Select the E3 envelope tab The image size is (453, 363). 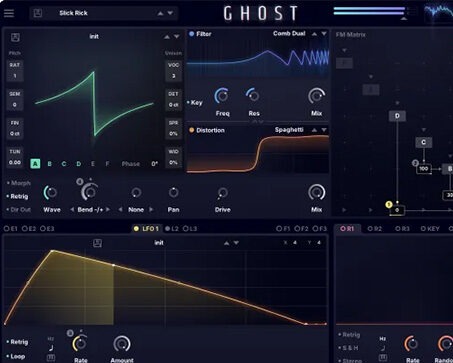click(47, 229)
